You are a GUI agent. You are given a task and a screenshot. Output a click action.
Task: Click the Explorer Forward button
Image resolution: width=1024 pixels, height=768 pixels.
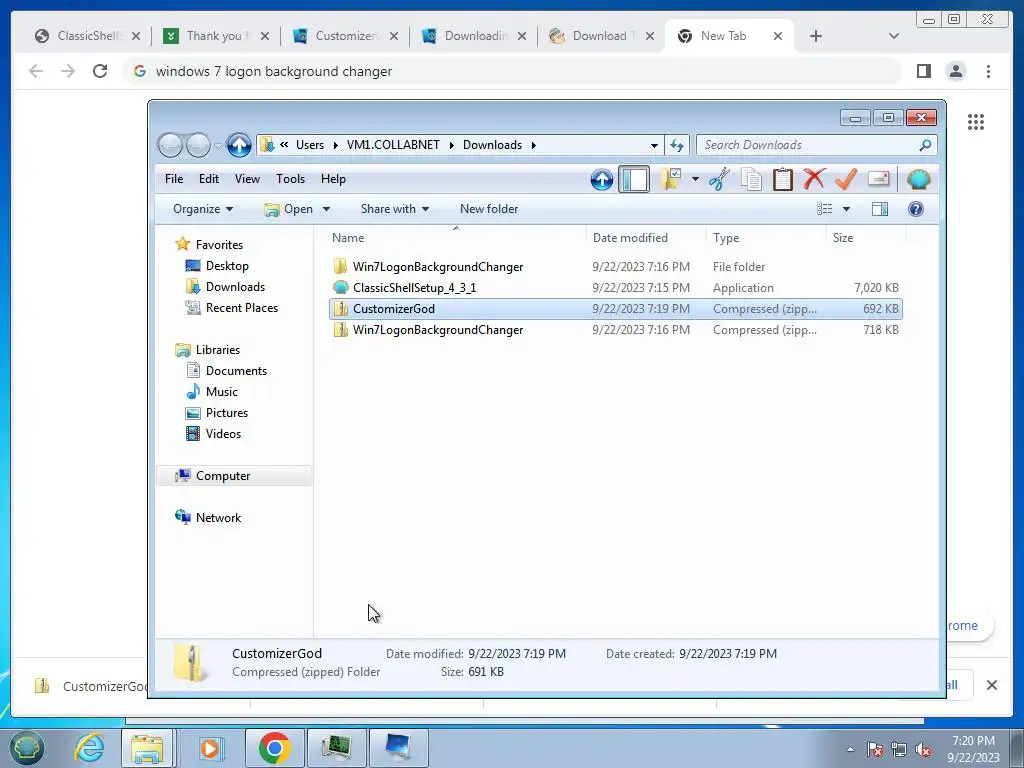coord(198,145)
